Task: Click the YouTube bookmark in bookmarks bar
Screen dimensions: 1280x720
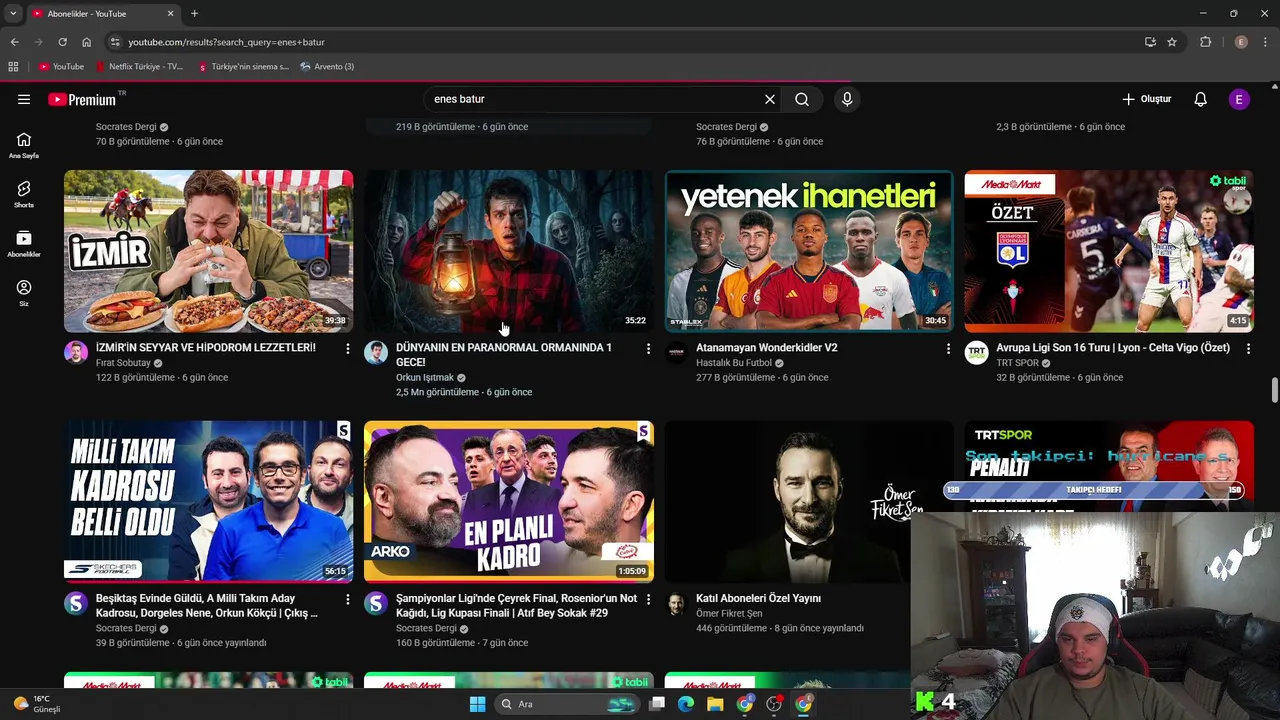Action: (61, 67)
